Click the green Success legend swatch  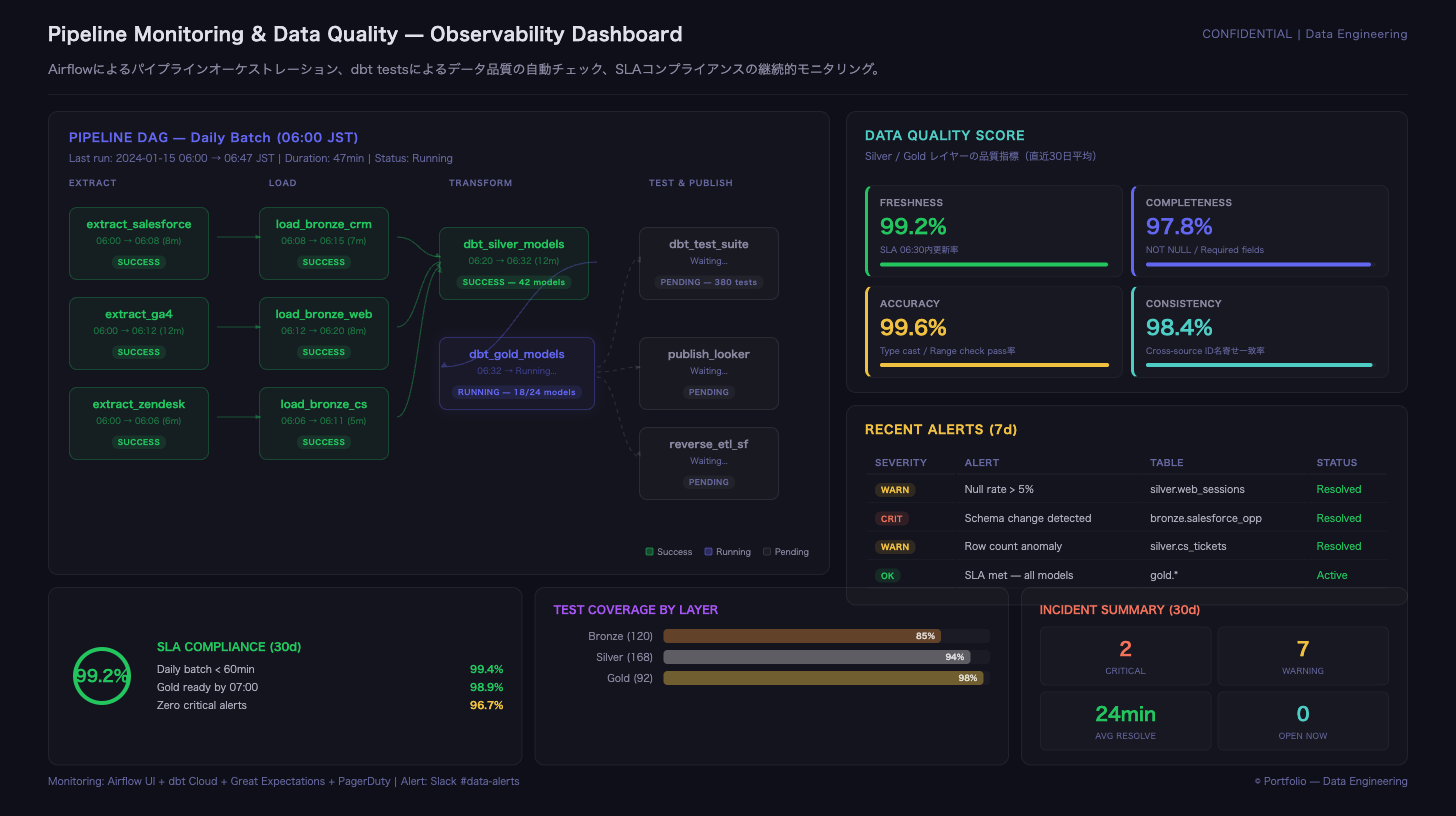tap(650, 552)
